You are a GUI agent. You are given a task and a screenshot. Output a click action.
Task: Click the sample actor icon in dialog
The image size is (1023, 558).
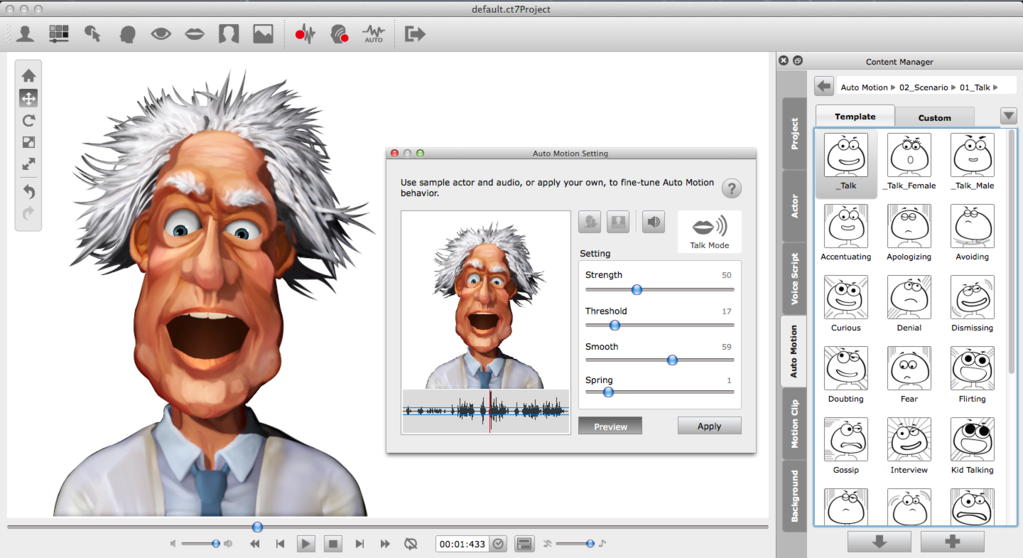tap(590, 223)
